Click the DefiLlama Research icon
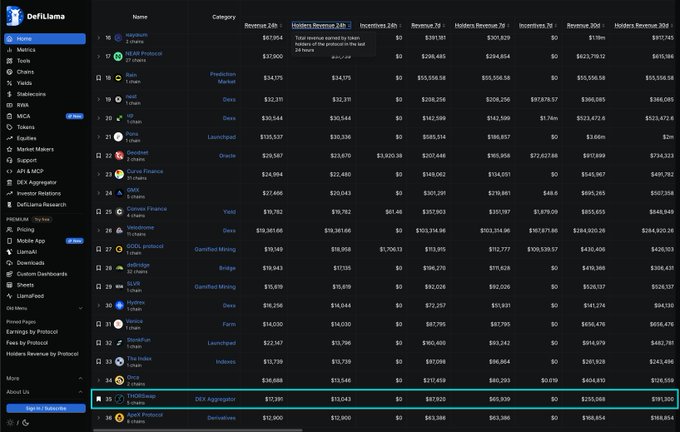This screenshot has height=432, width=680. 10,205
